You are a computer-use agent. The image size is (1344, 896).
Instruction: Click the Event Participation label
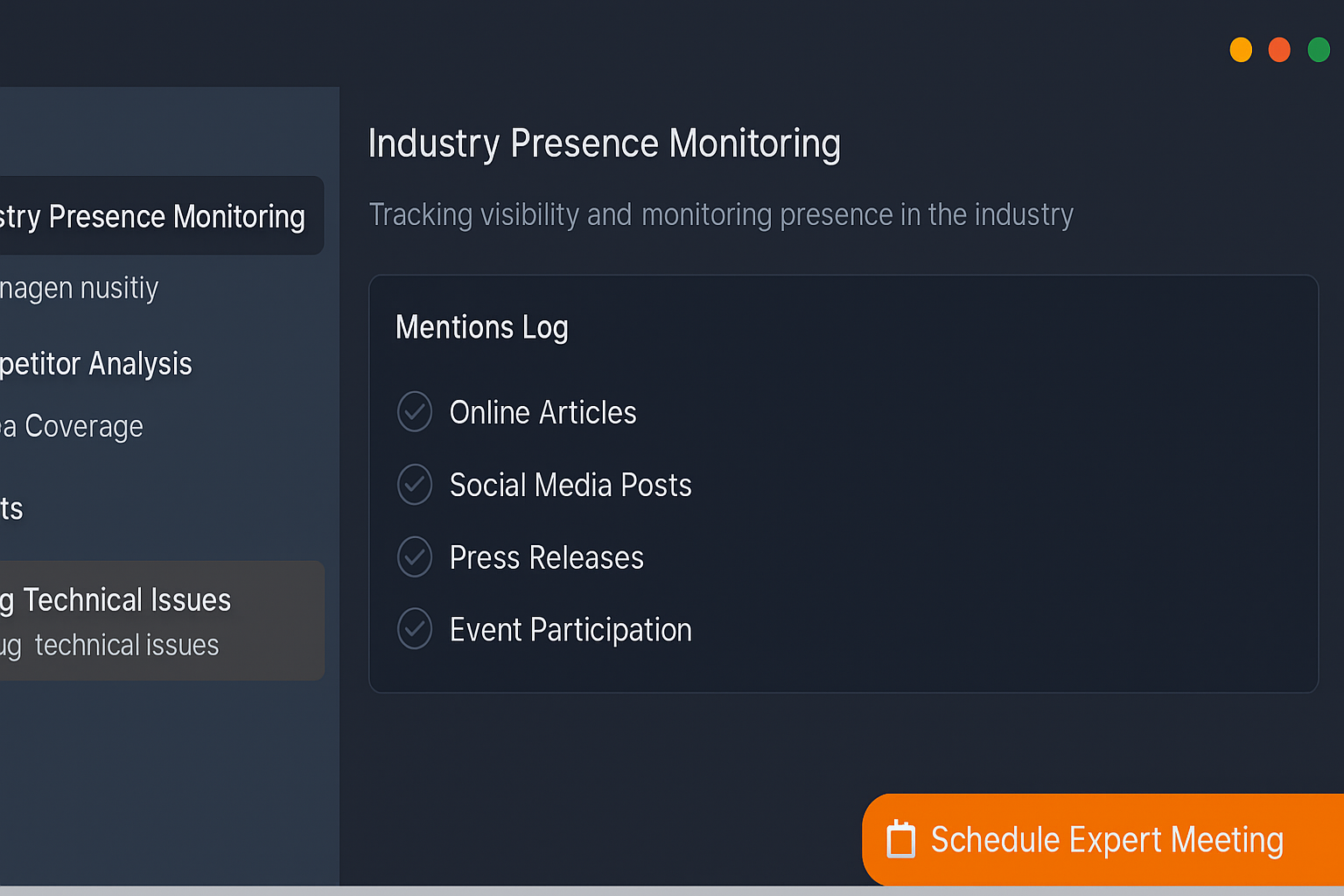click(x=570, y=629)
